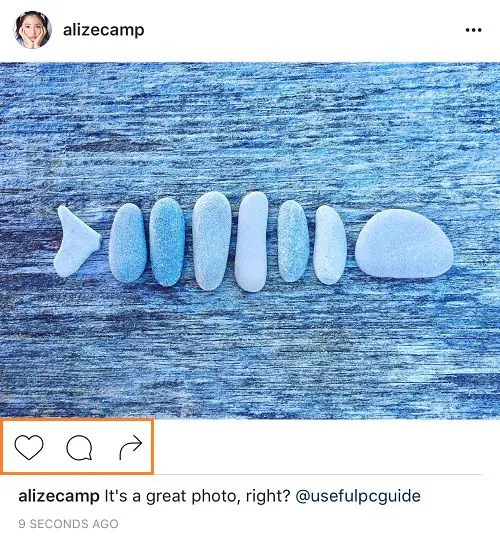Click the smooth white pebble in the fish's middle
This screenshot has width=500, height=543.
click(252, 242)
